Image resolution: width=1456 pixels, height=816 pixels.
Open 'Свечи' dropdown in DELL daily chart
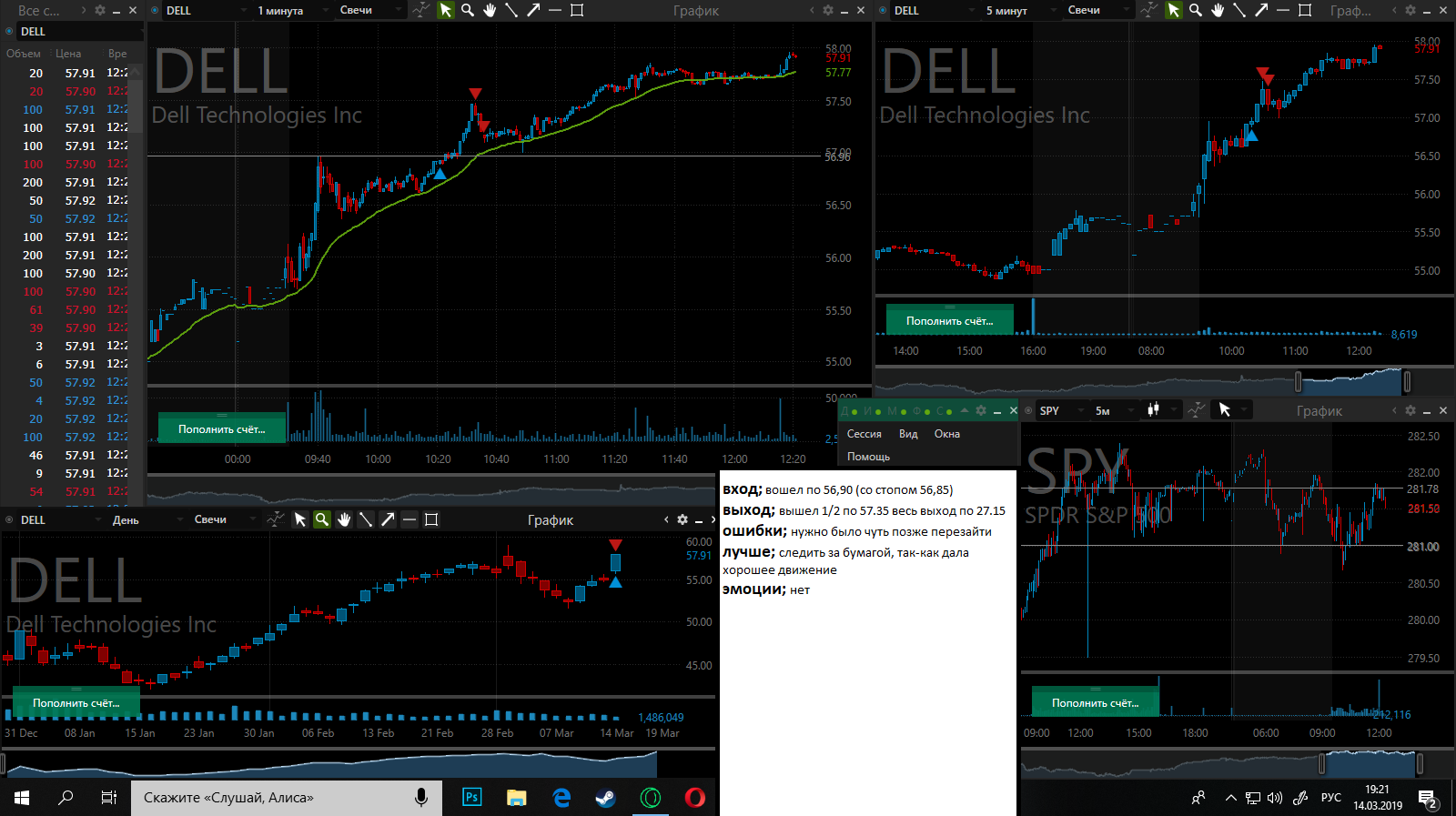tap(226, 519)
